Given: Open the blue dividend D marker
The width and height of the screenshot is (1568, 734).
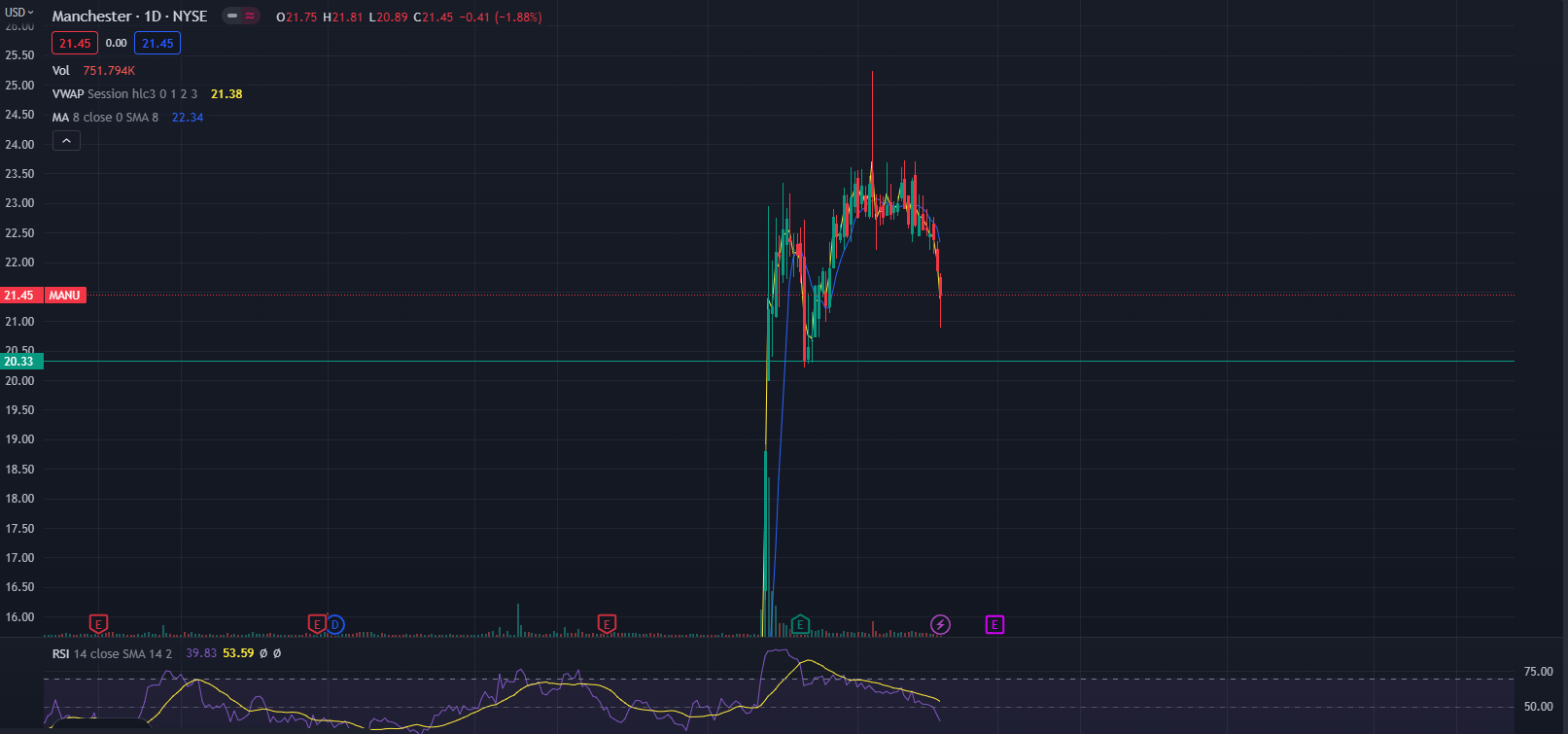Looking at the screenshot, I should pos(335,624).
